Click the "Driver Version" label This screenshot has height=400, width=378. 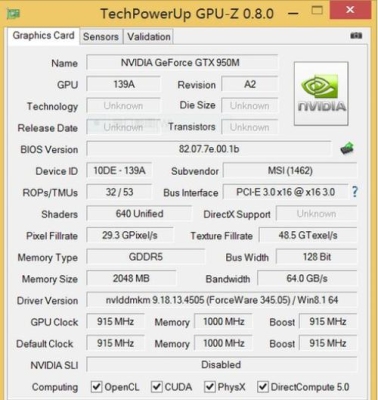point(47,301)
